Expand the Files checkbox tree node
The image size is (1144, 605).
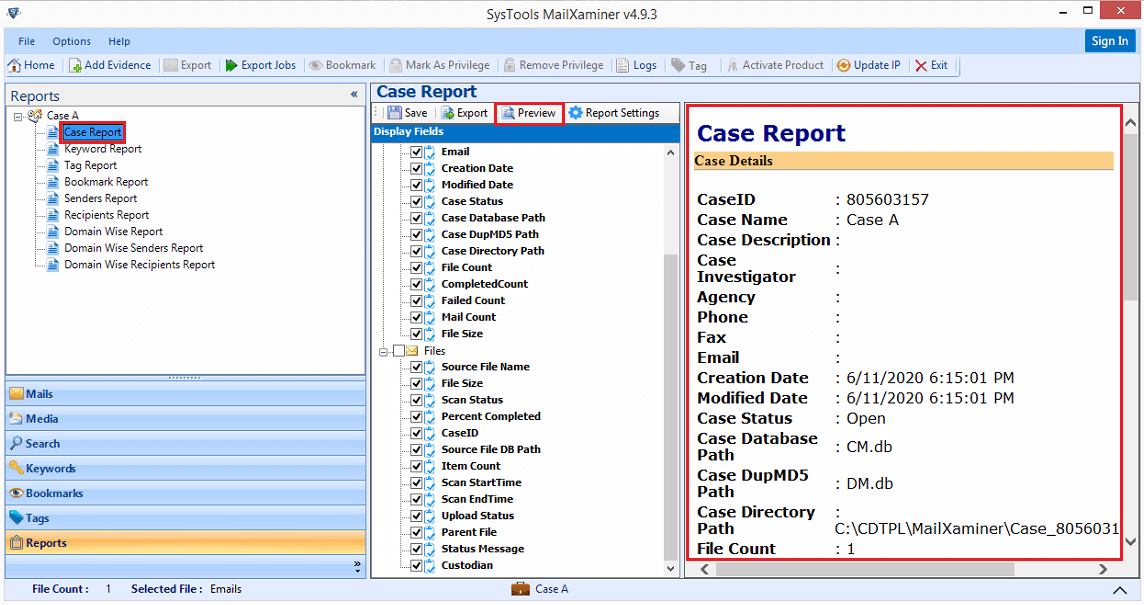384,350
